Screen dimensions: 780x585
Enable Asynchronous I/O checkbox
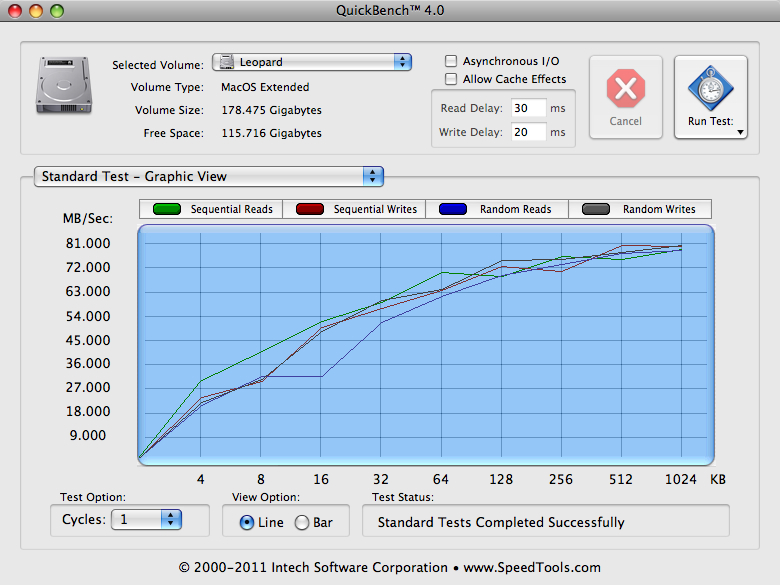[451, 61]
